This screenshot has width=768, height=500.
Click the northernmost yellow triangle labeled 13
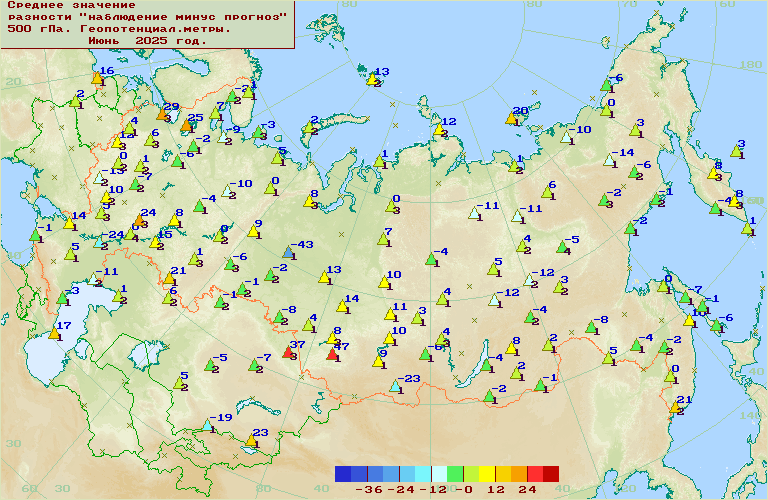coord(372,78)
